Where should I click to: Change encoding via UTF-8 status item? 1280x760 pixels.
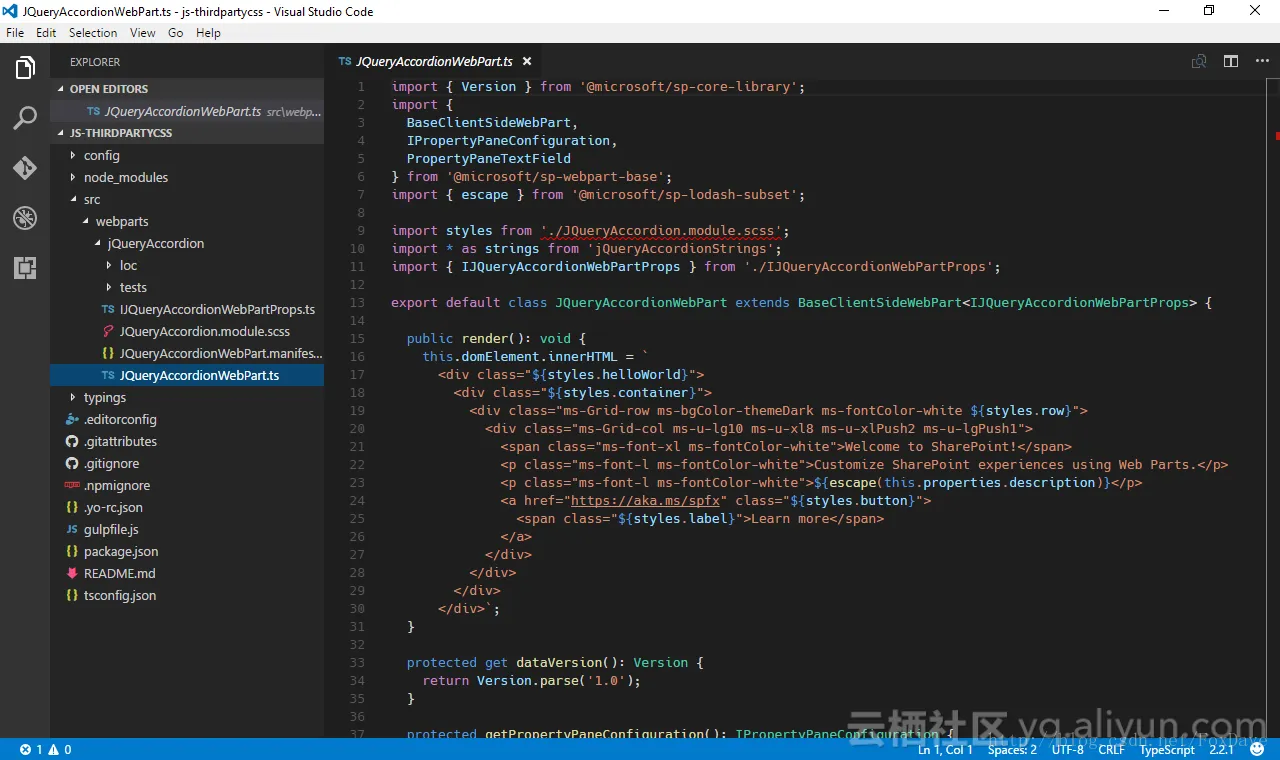1067,749
